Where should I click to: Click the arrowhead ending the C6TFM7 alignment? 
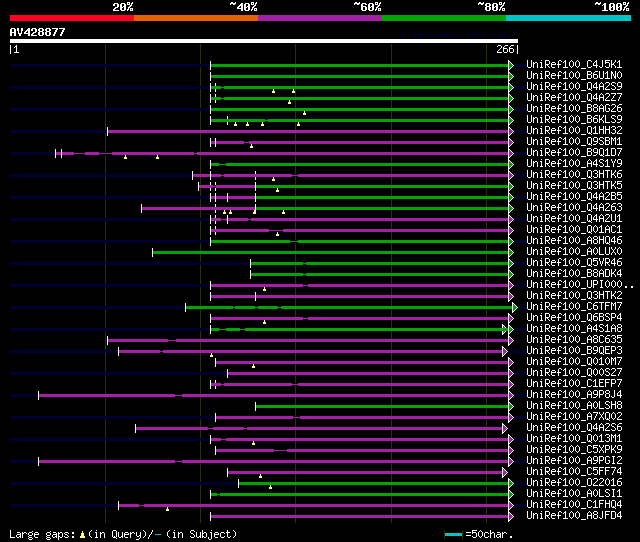click(515, 307)
